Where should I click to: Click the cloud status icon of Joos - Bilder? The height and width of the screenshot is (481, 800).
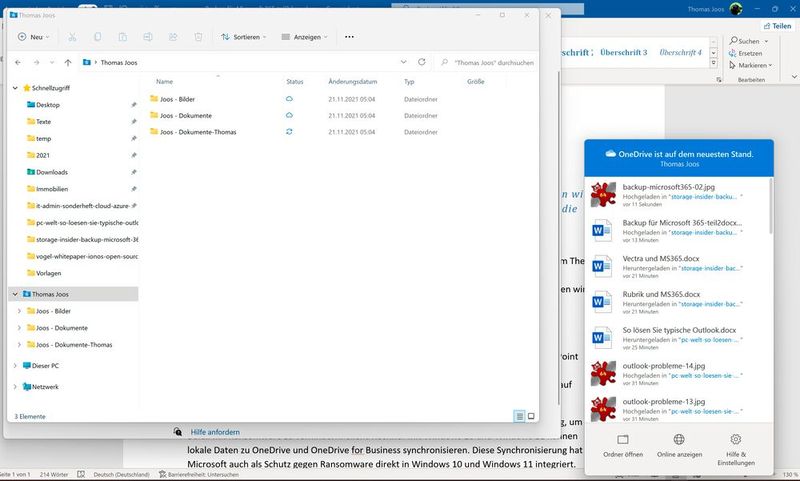tap(289, 99)
